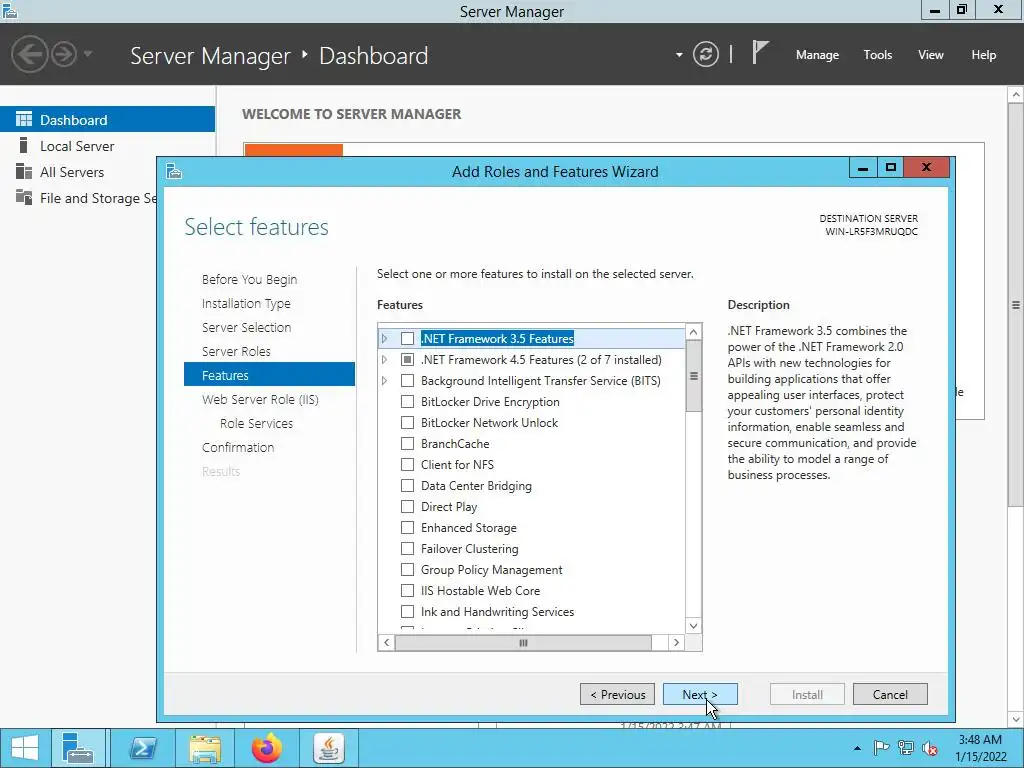Click the features list vertical scrollbar thumb

coord(694,376)
